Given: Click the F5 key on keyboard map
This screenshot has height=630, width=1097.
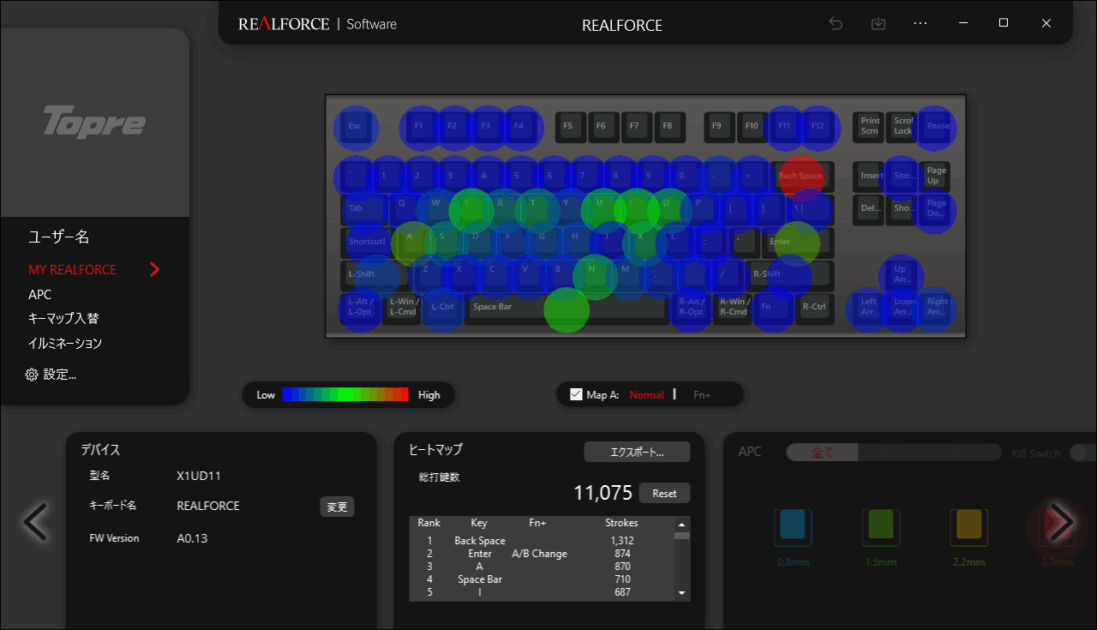Looking at the screenshot, I should point(570,127).
